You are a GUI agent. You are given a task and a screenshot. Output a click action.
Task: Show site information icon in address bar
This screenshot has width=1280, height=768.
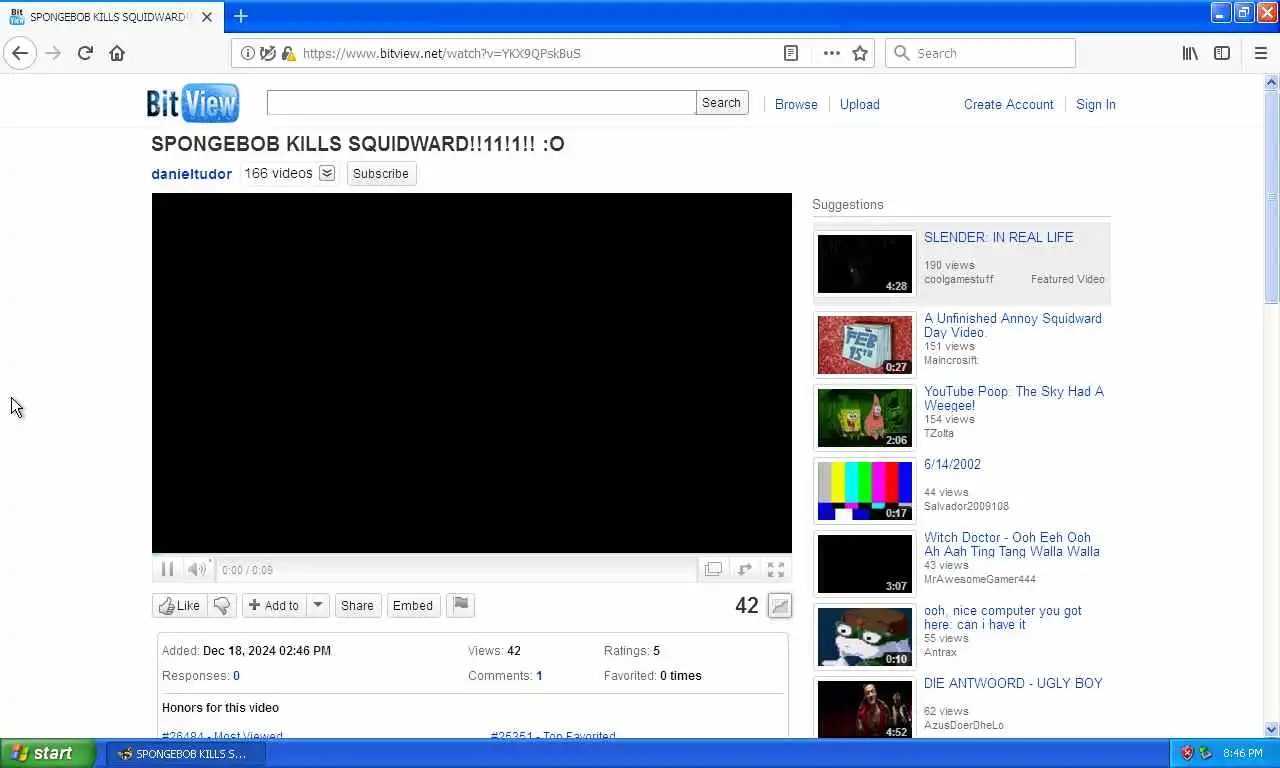click(x=248, y=53)
